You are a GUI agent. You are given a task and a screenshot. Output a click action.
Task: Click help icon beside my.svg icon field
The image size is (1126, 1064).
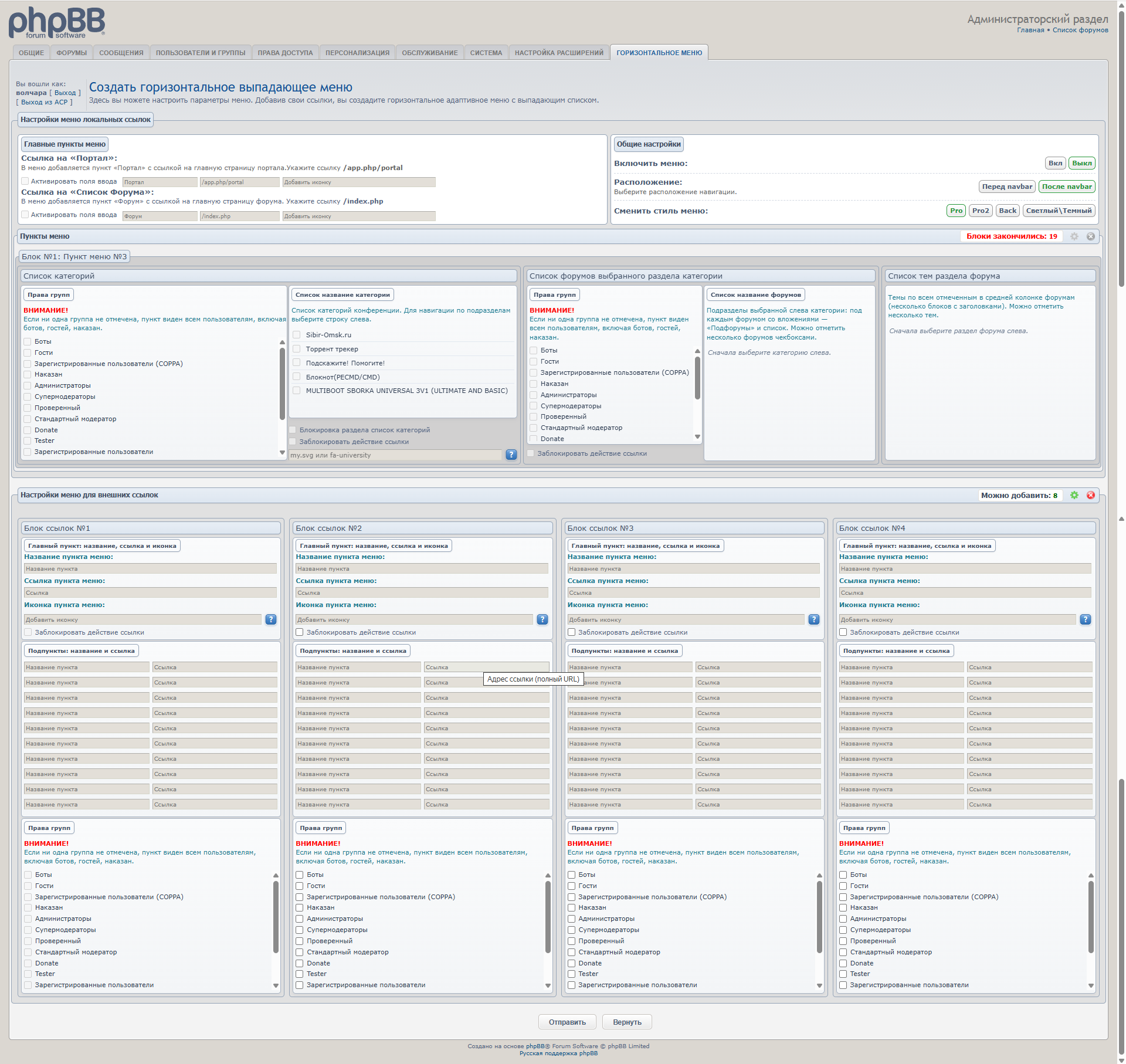(511, 455)
